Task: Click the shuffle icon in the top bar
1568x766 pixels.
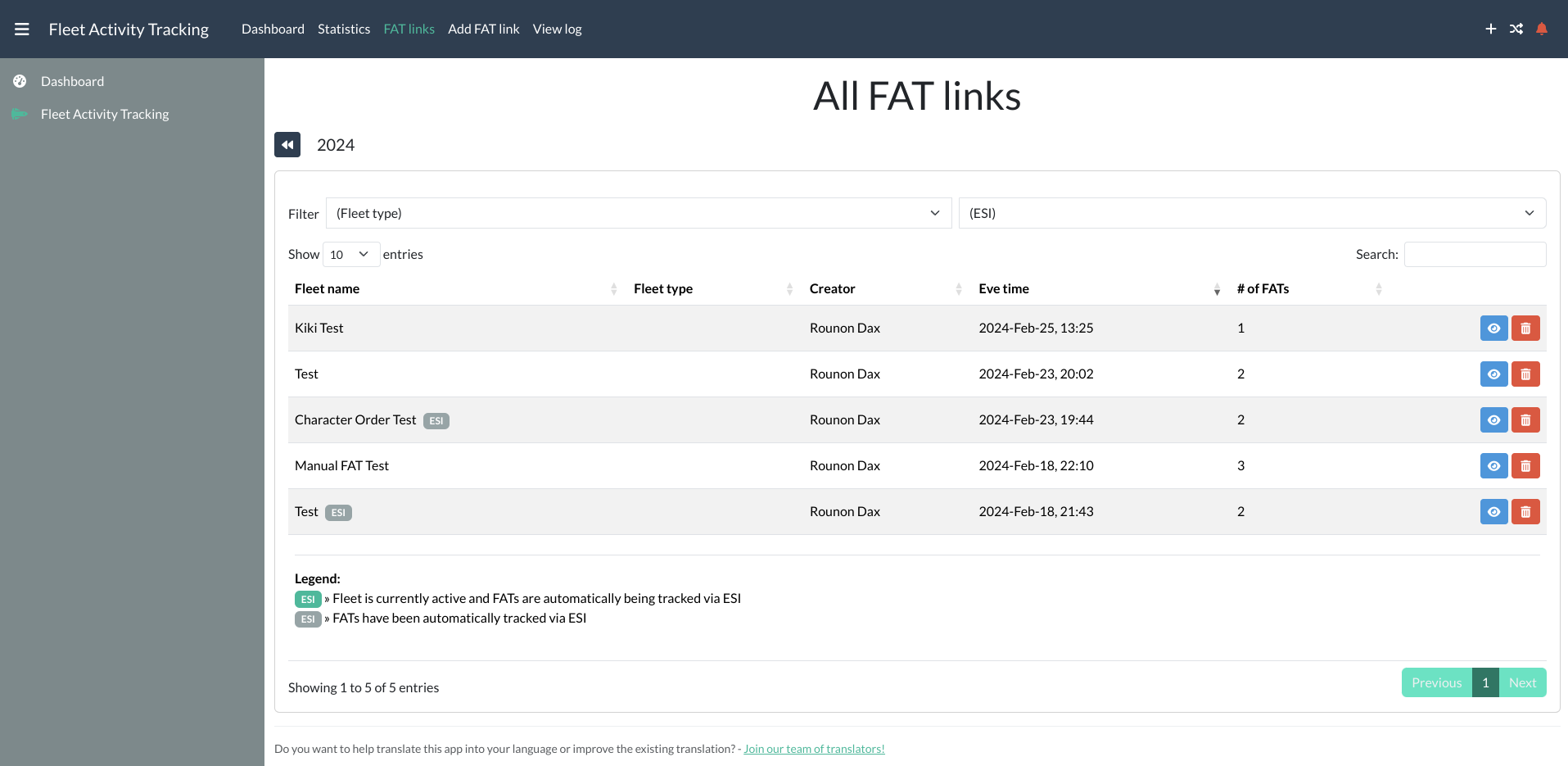Action: 1516,29
